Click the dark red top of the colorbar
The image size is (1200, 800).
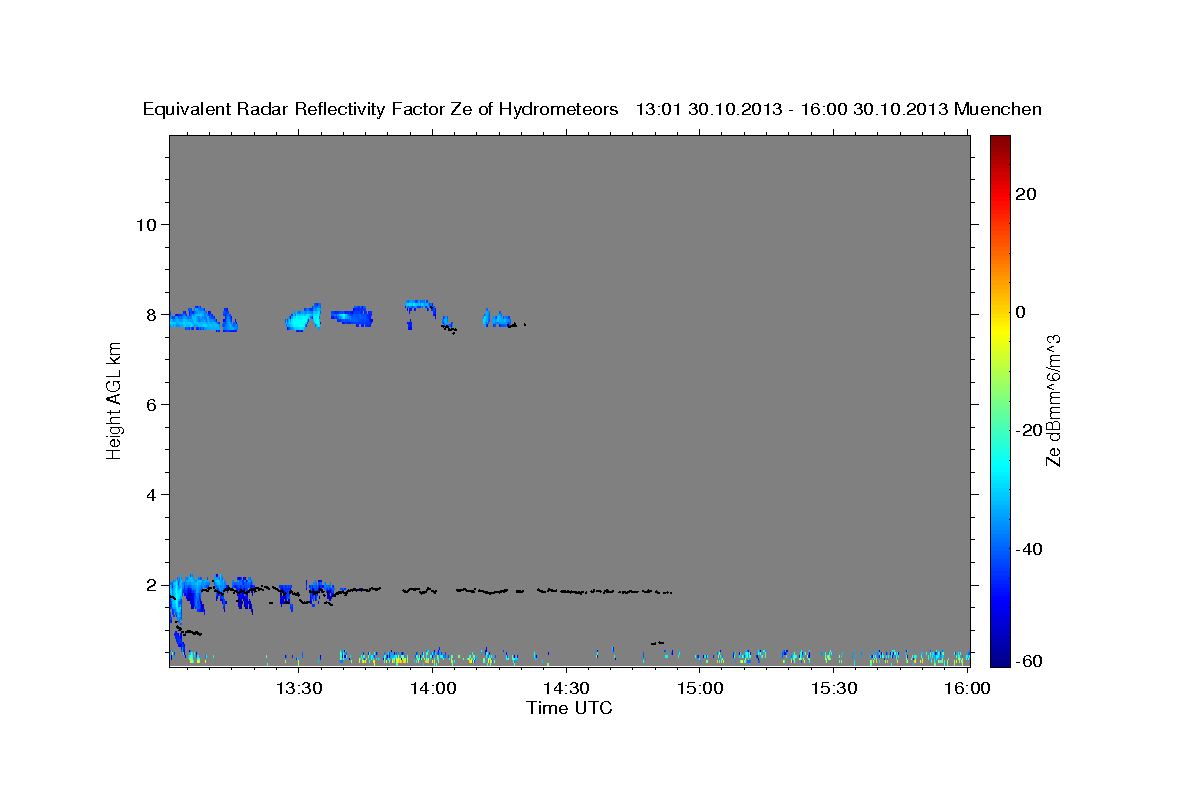(1000, 142)
